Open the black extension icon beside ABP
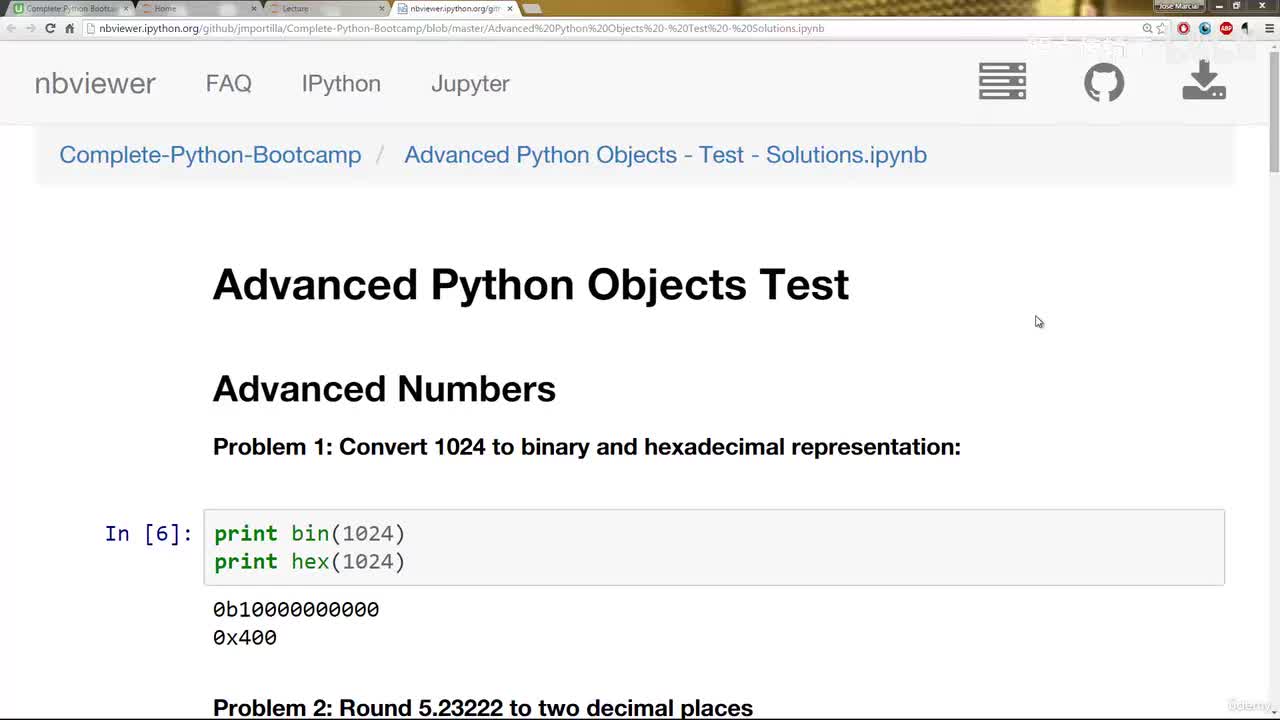This screenshot has height=720, width=1280. [x=1246, y=28]
